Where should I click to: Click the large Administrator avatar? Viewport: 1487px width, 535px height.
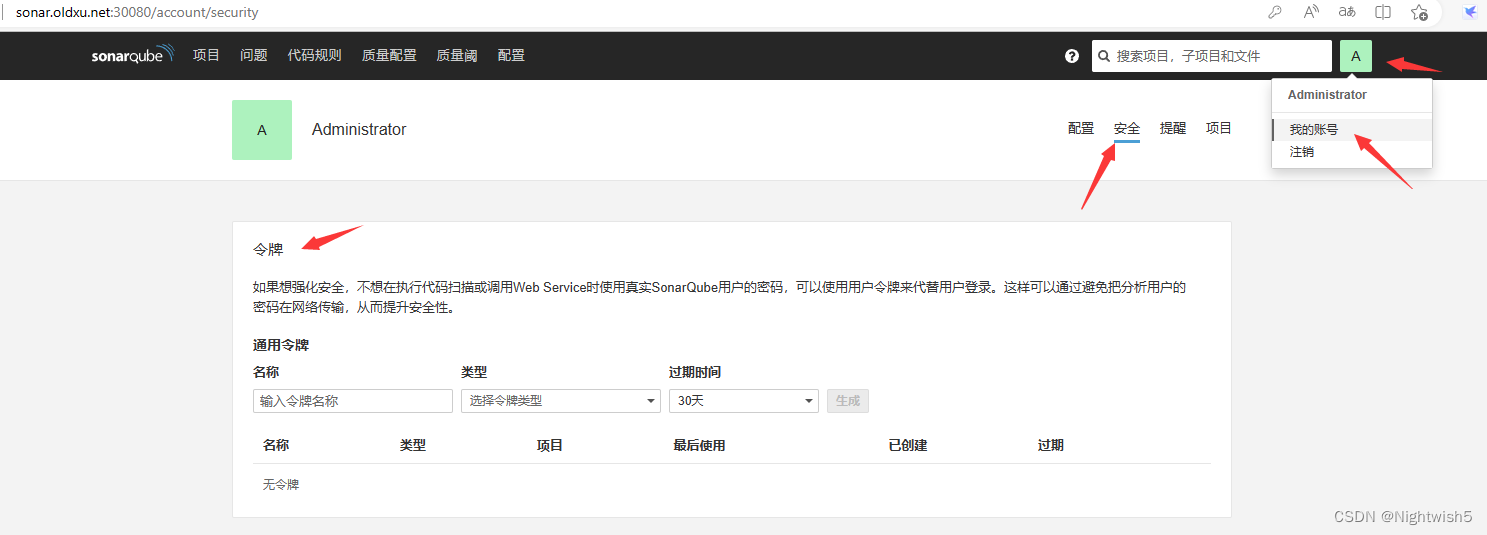tap(262, 130)
